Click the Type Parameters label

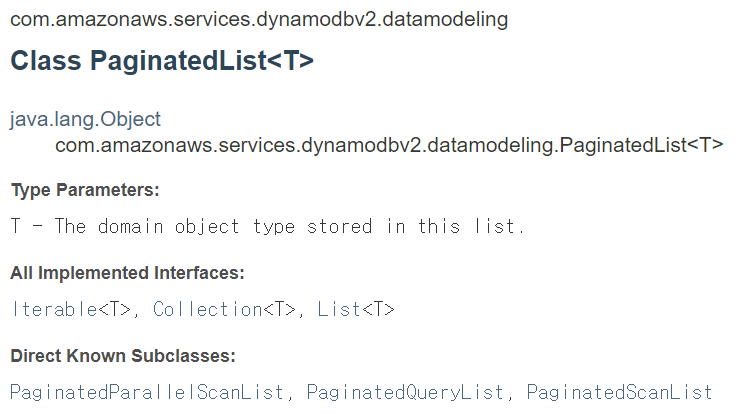pos(85,190)
